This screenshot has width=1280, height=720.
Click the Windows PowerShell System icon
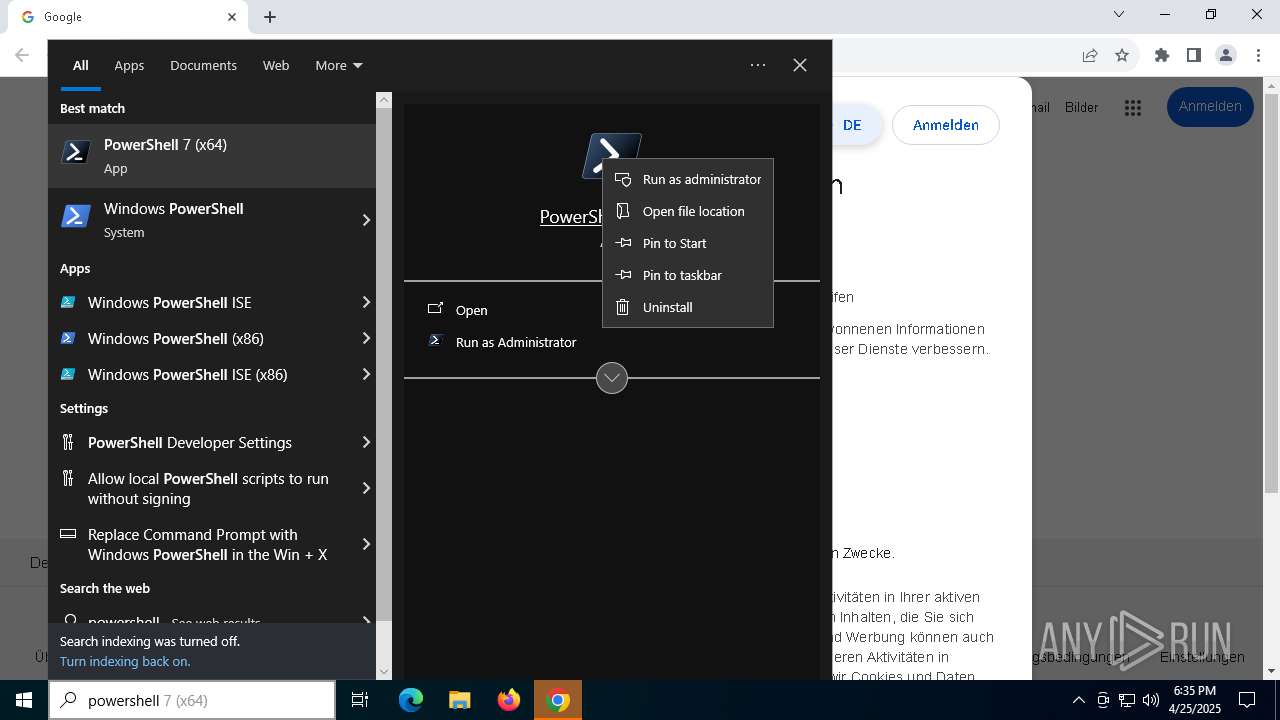click(76, 216)
